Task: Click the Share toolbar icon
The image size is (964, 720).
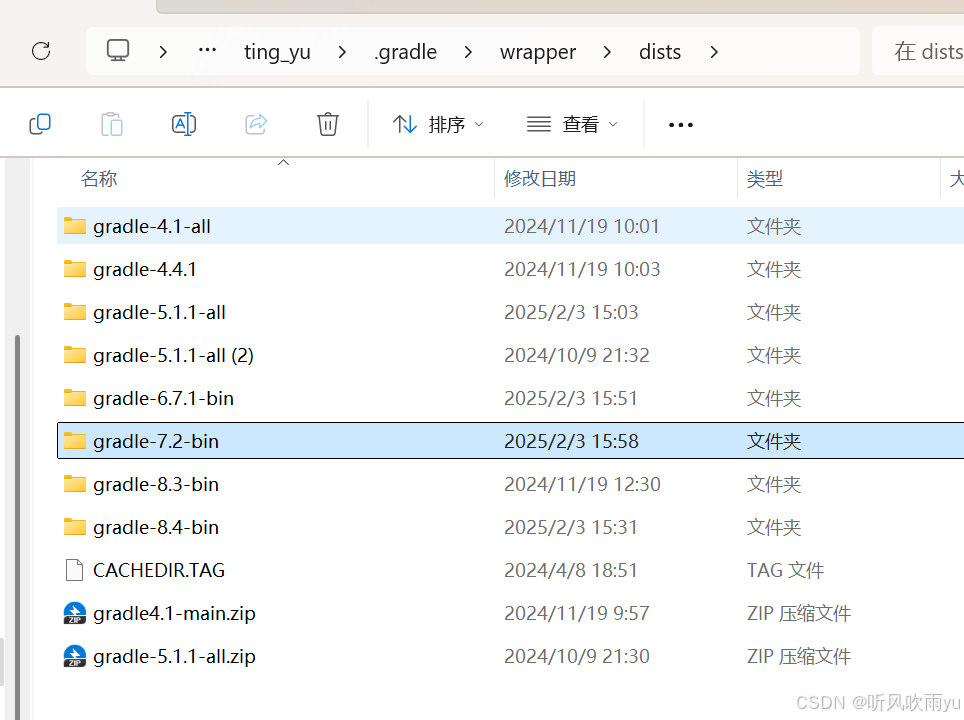Action: click(x=256, y=124)
